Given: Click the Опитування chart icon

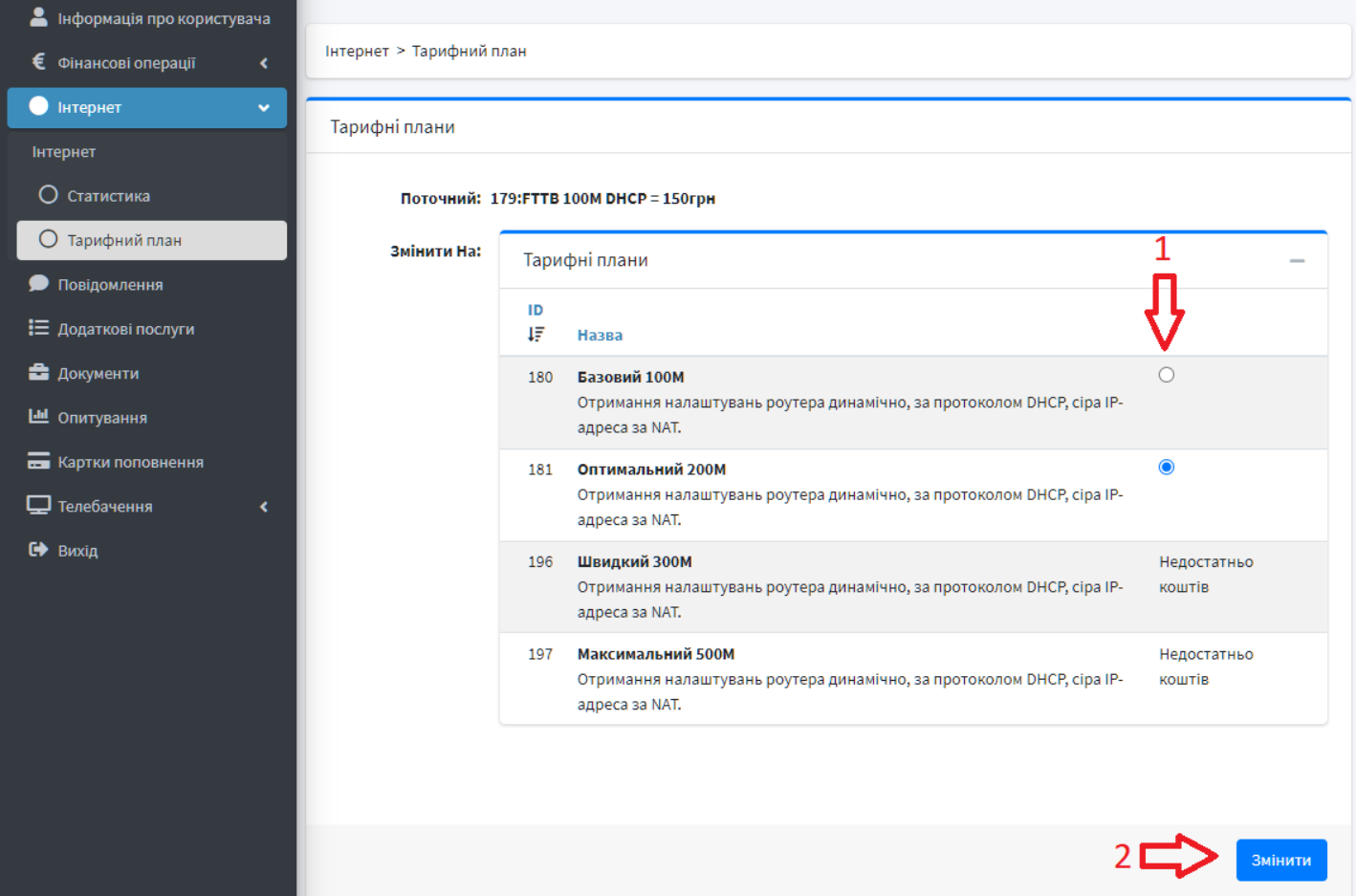Looking at the screenshot, I should click(36, 417).
